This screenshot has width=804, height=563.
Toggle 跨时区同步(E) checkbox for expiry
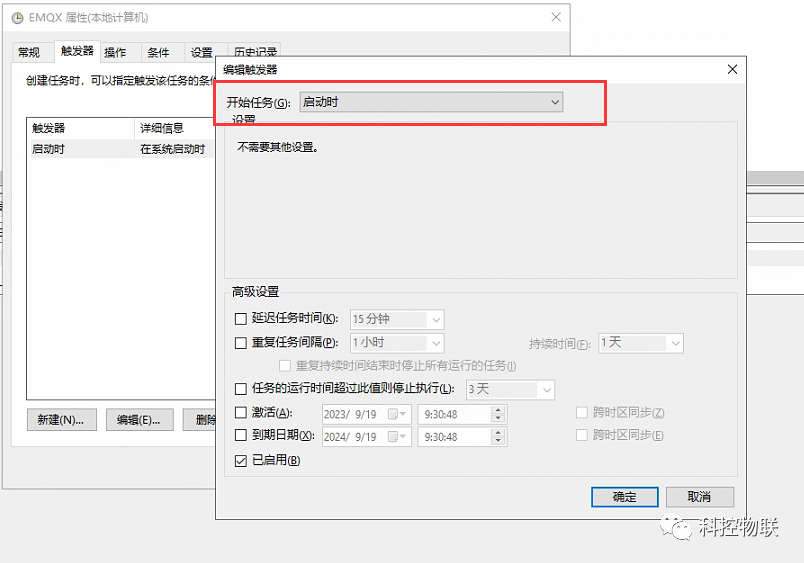tap(581, 435)
